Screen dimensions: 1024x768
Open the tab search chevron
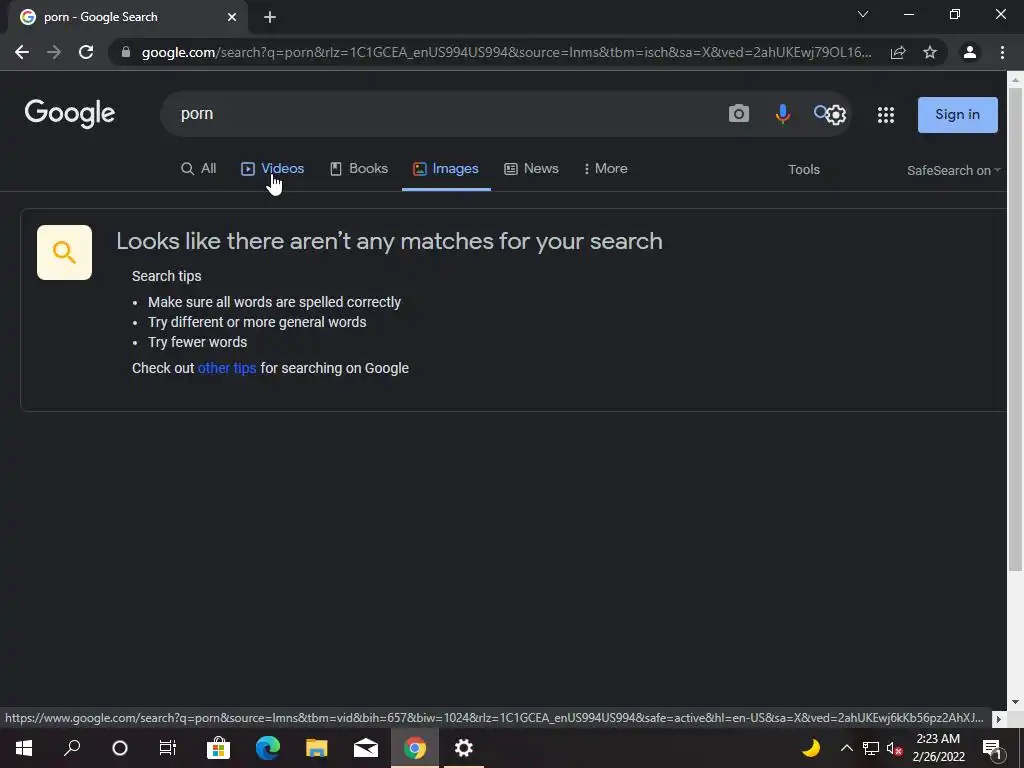point(863,14)
